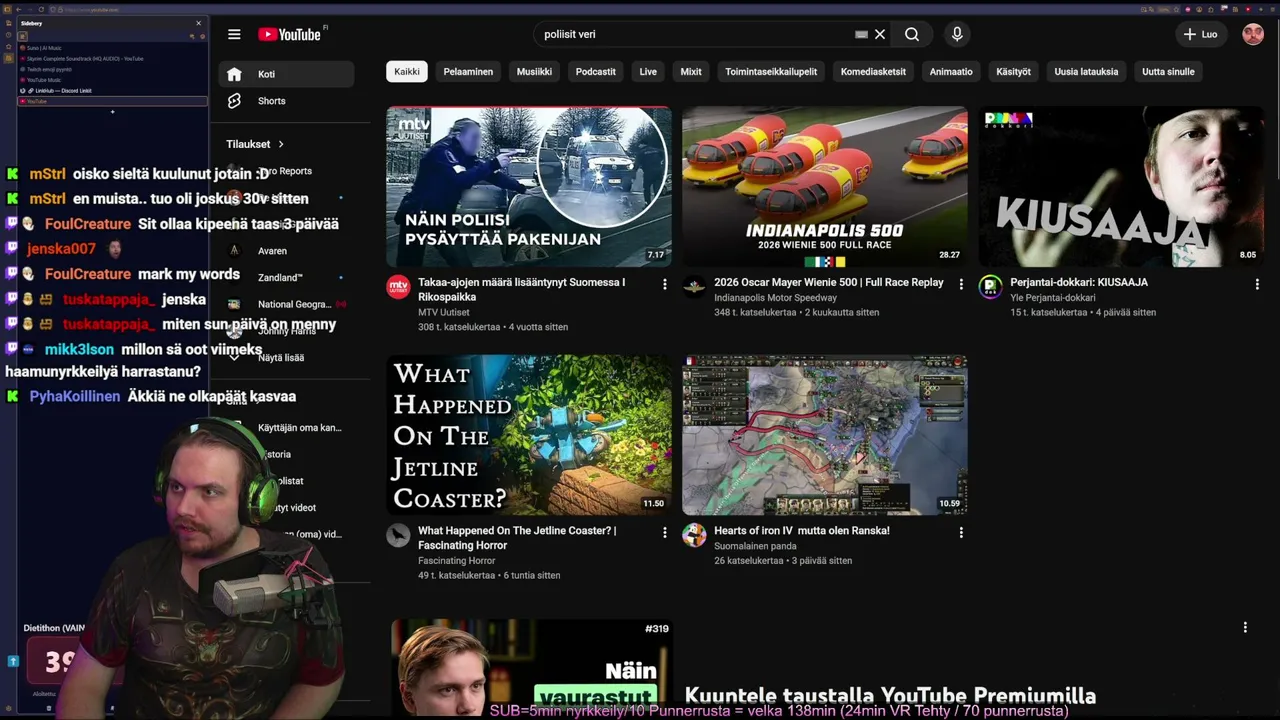Image resolution: width=1280 pixels, height=720 pixels.
Task: Open the National Geographic subscription
Action: [288, 304]
